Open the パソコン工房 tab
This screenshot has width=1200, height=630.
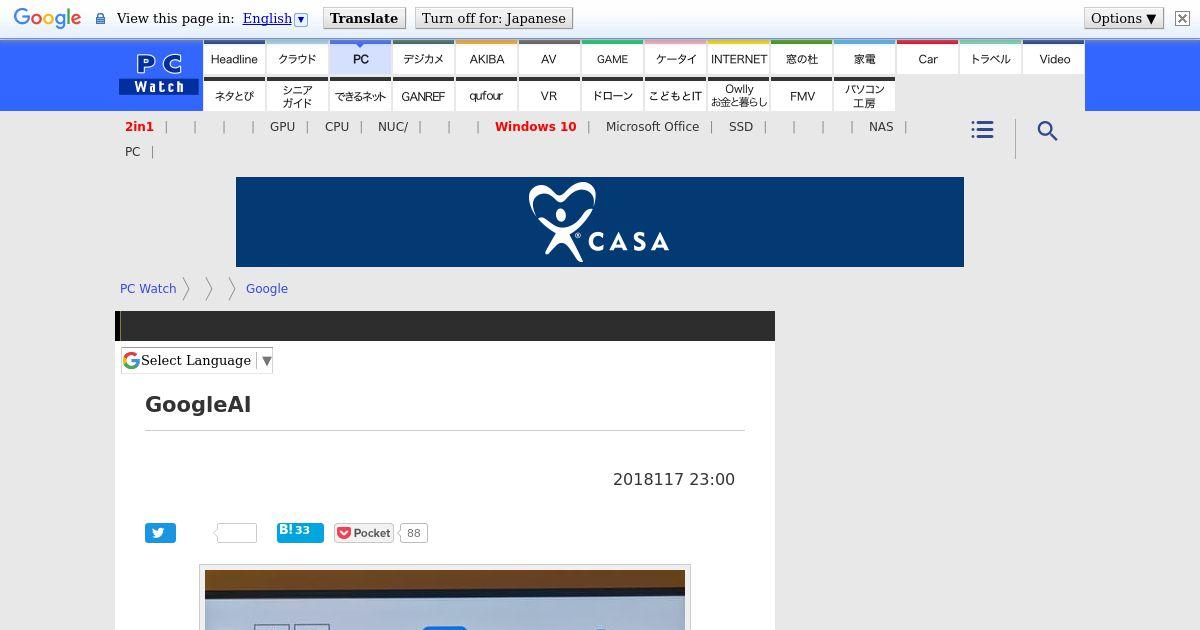865,95
